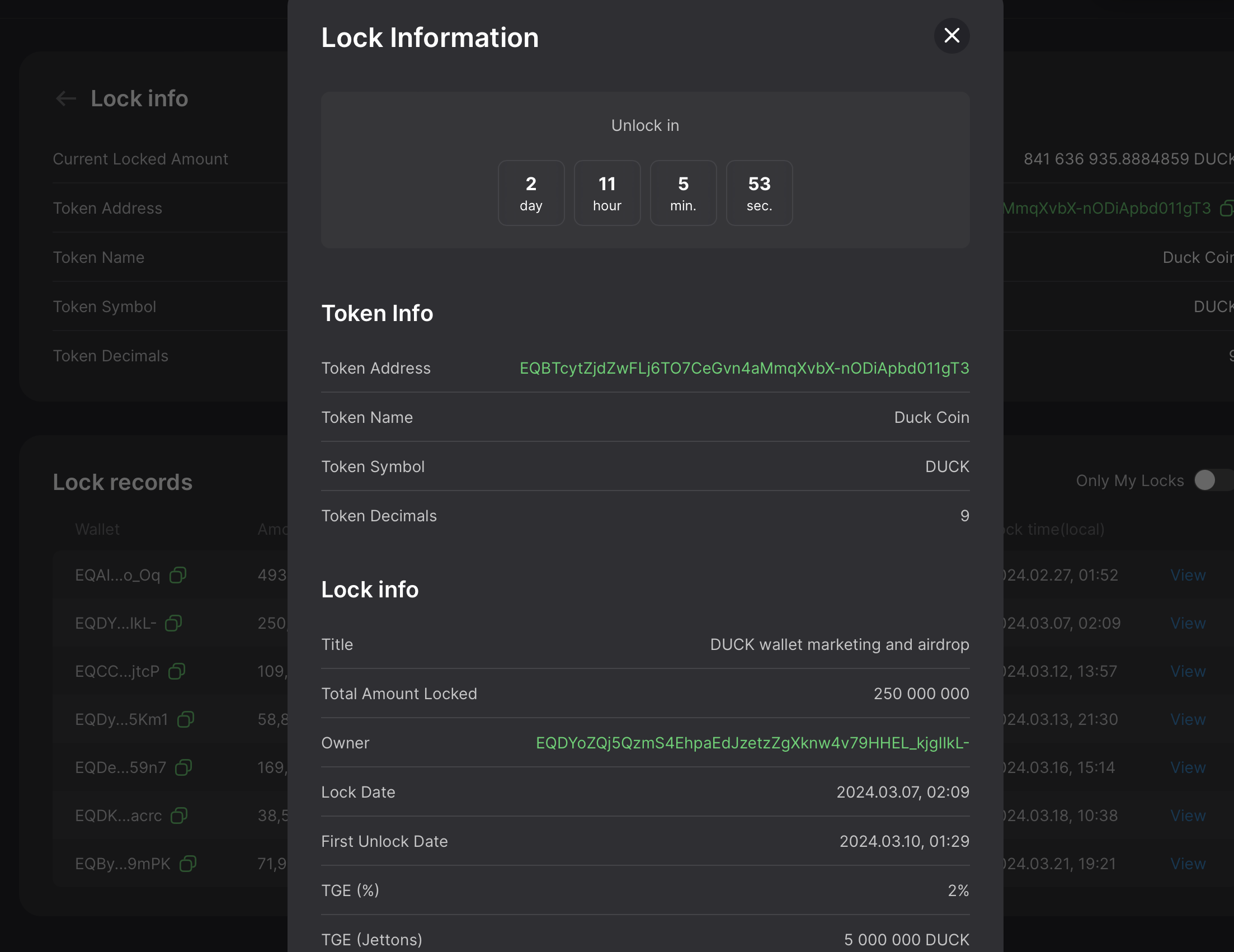Copy the EQDY...IkL- wallet address
Screen dimensions: 1234x952
tap(173, 623)
